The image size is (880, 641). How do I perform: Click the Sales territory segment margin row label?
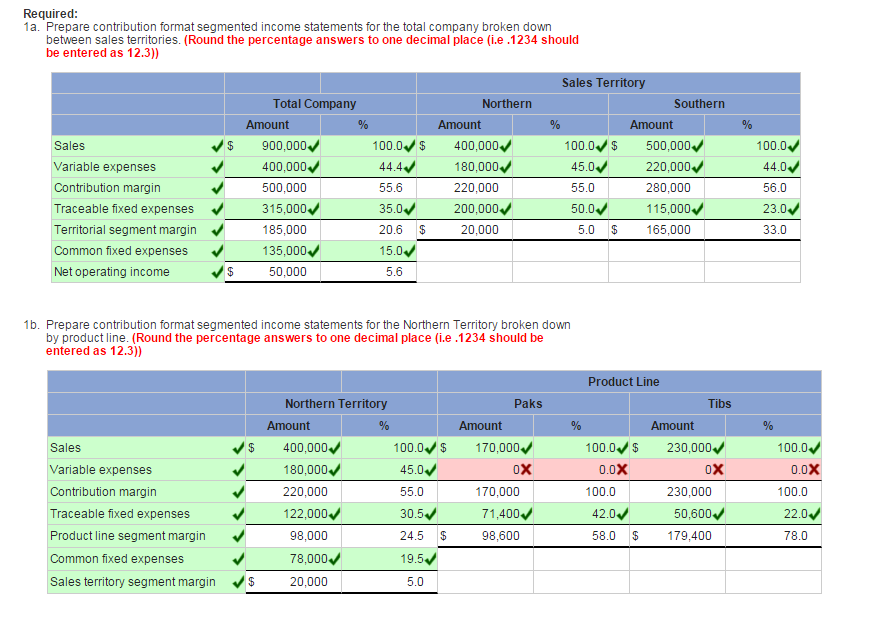(132, 582)
